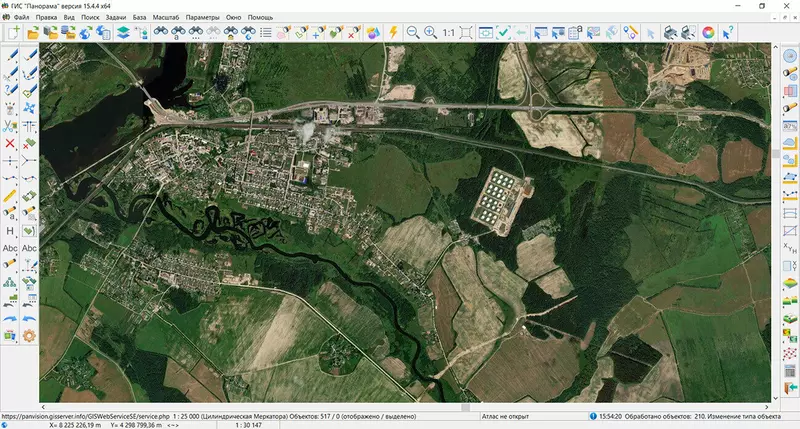
Task: Open the map layers stack icon
Action: point(122,33)
